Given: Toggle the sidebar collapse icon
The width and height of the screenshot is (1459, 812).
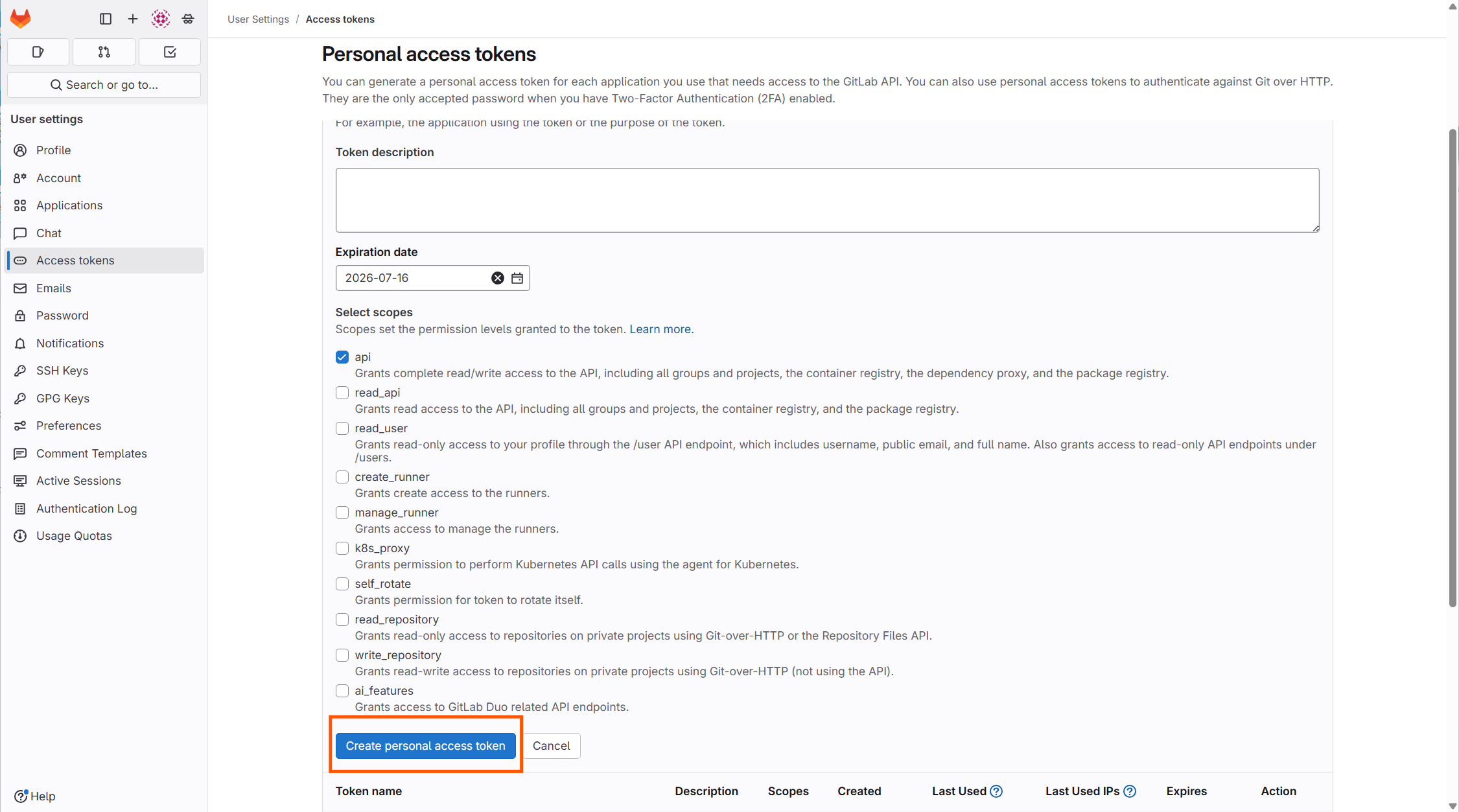Looking at the screenshot, I should (x=106, y=19).
